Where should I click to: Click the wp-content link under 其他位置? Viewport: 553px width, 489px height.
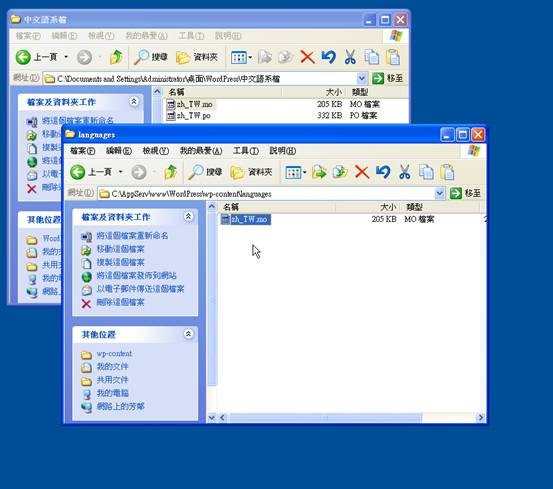point(114,354)
